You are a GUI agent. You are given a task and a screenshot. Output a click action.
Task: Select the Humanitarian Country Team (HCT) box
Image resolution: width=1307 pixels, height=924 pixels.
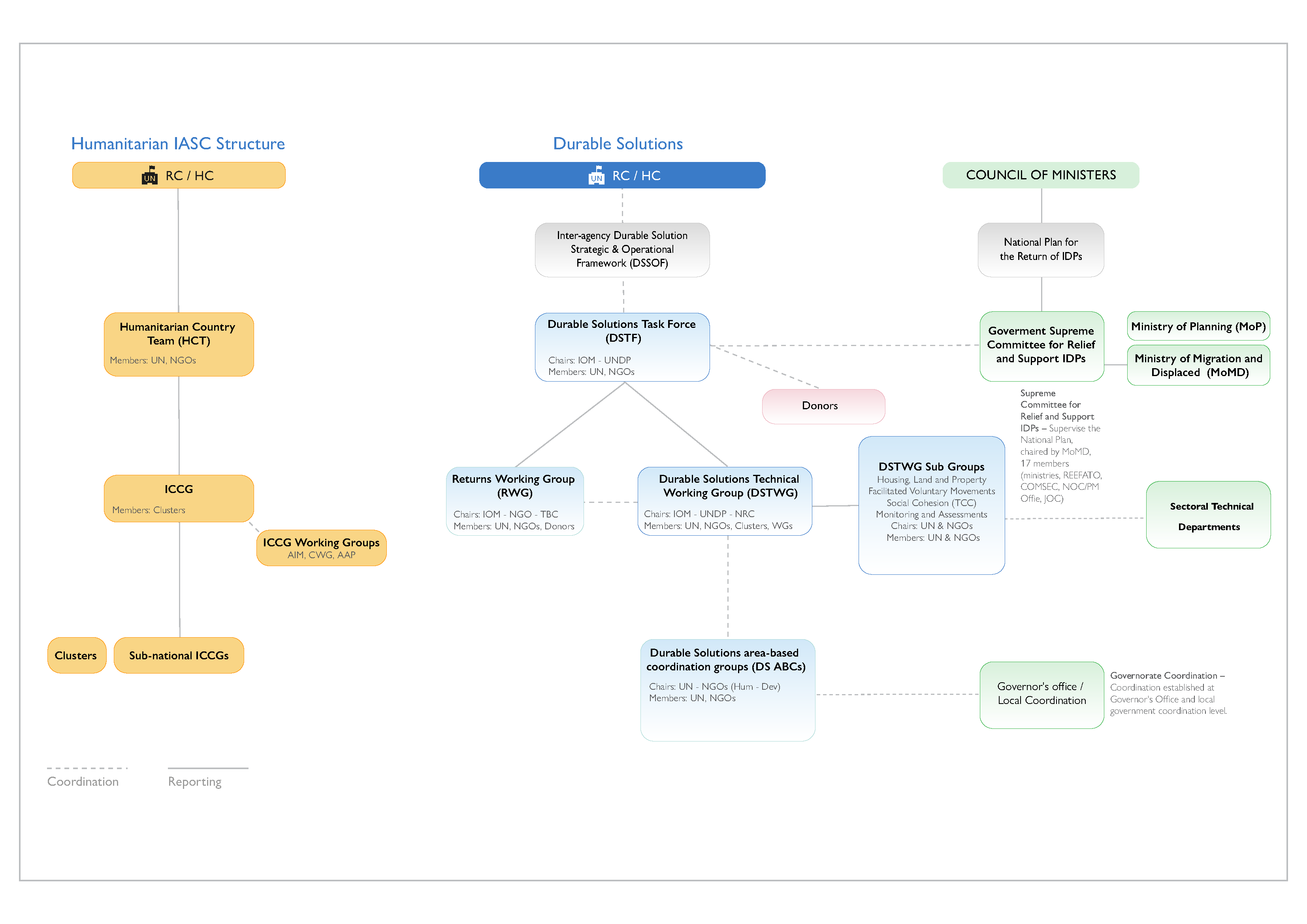(179, 344)
